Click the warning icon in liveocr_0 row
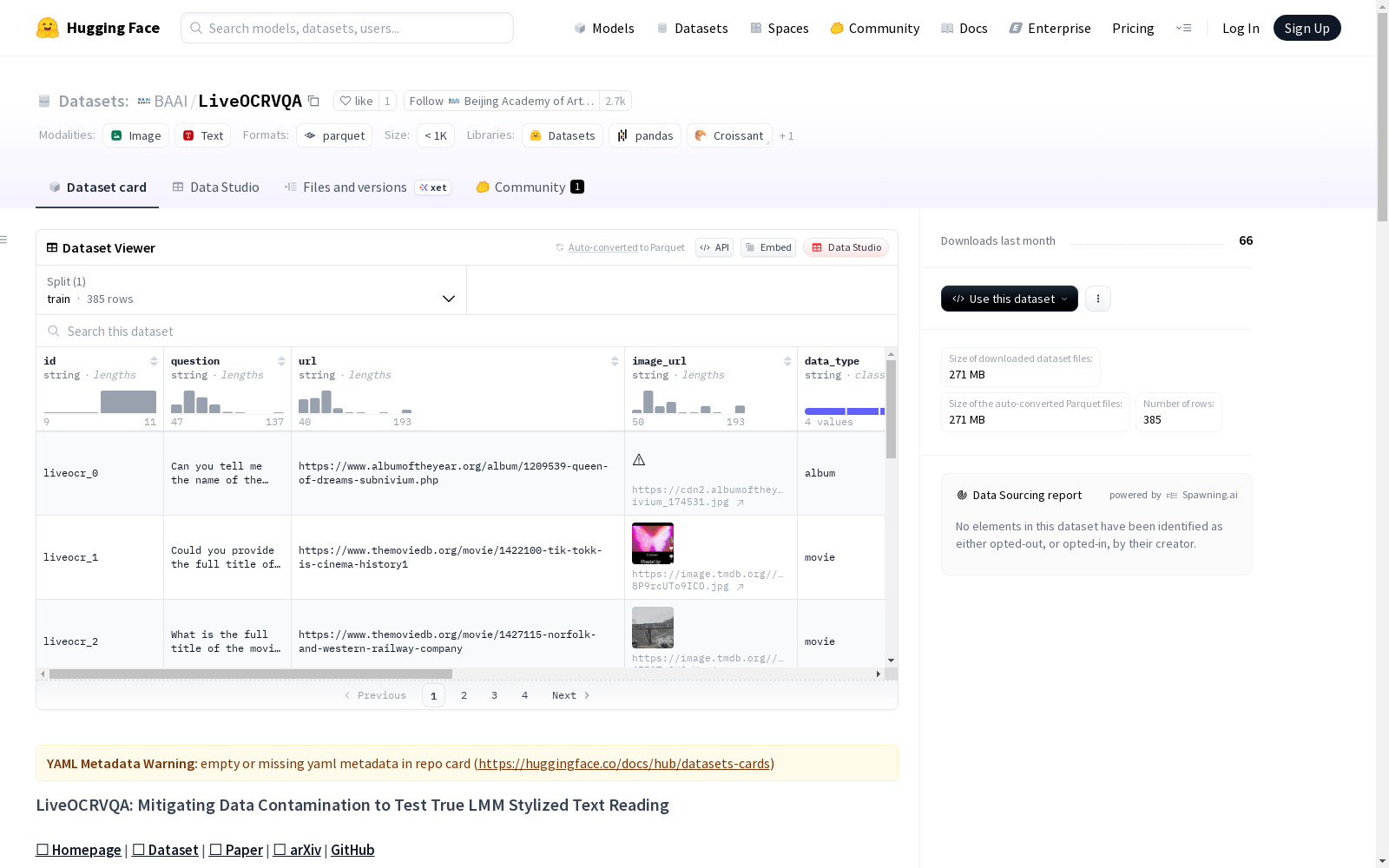Viewport: 1389px width, 868px height. click(639, 459)
